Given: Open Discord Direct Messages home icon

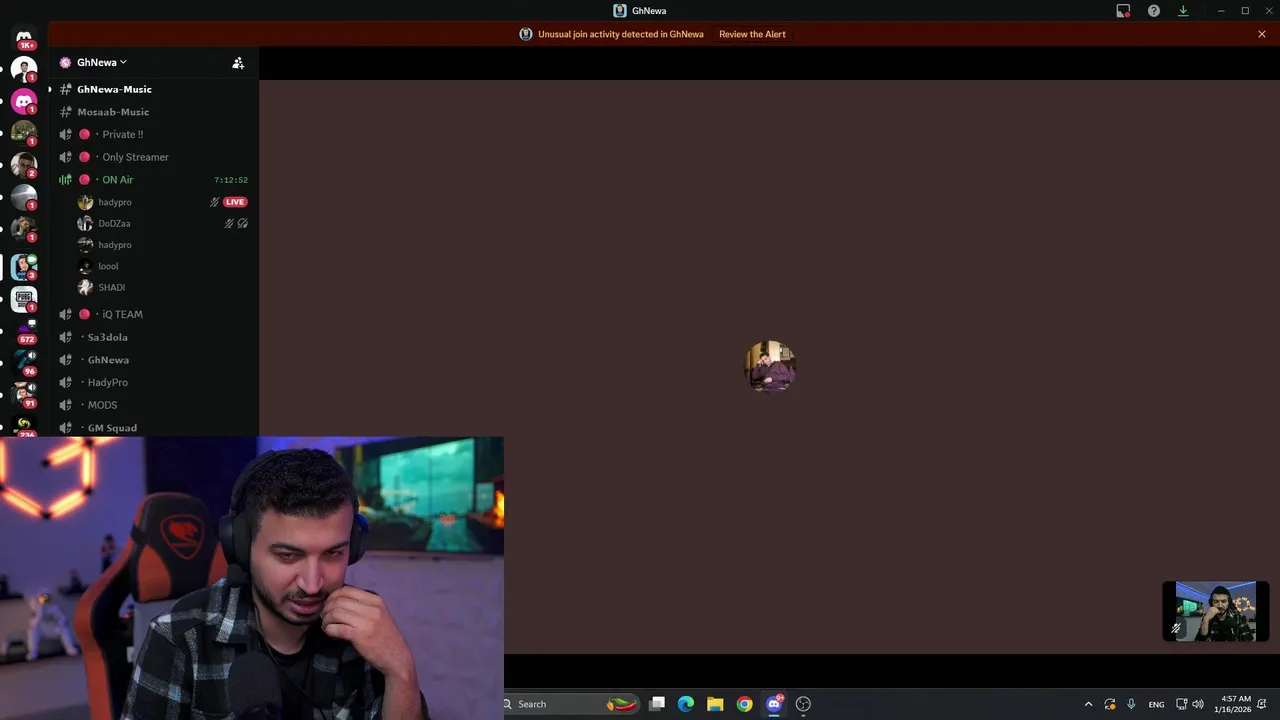Looking at the screenshot, I should click(x=24, y=39).
